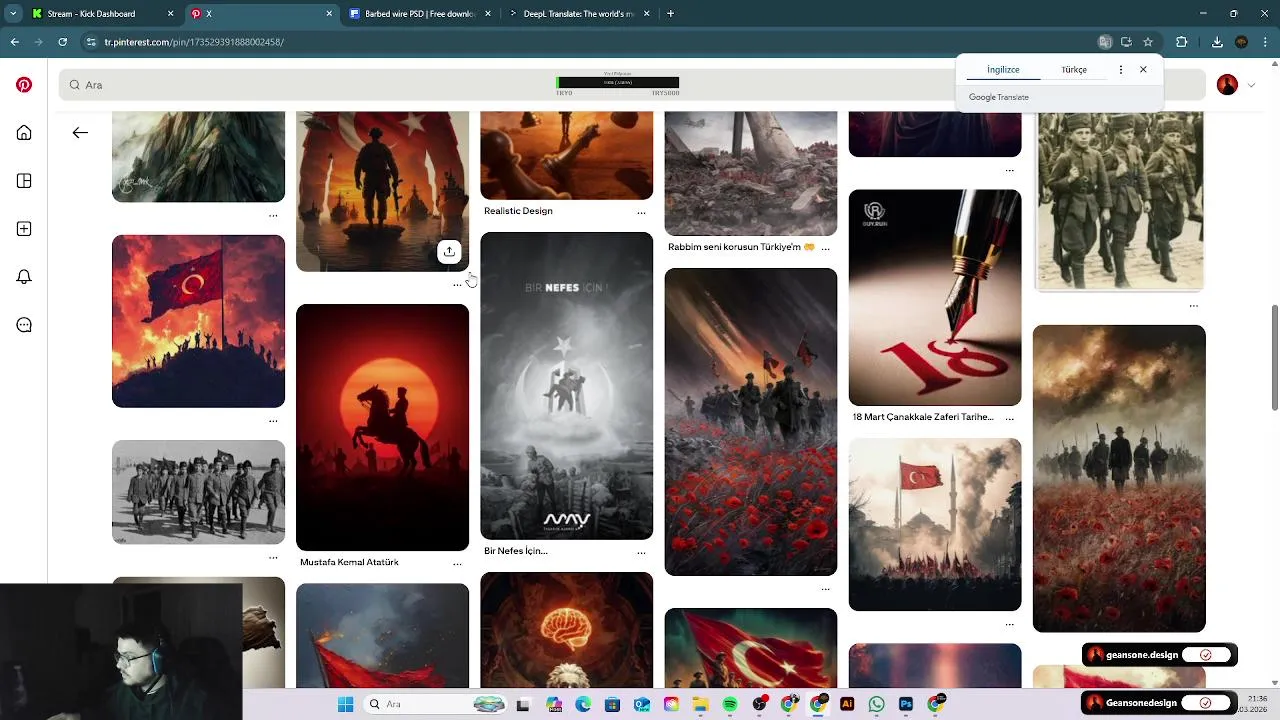Open the Bir Nefes İçin pin title

coord(516,551)
